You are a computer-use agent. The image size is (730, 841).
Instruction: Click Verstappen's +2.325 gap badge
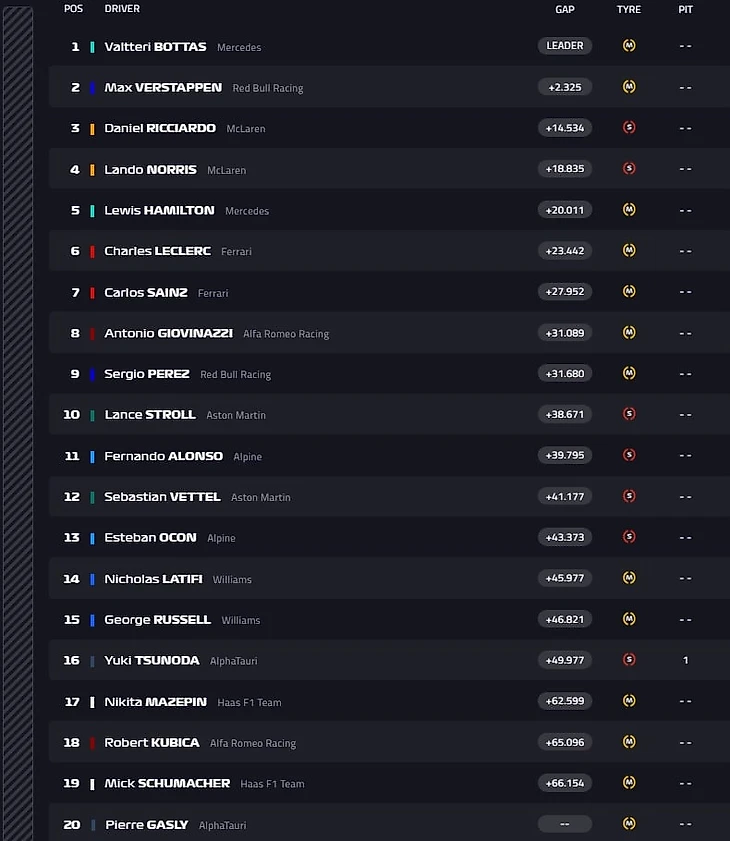pos(565,87)
